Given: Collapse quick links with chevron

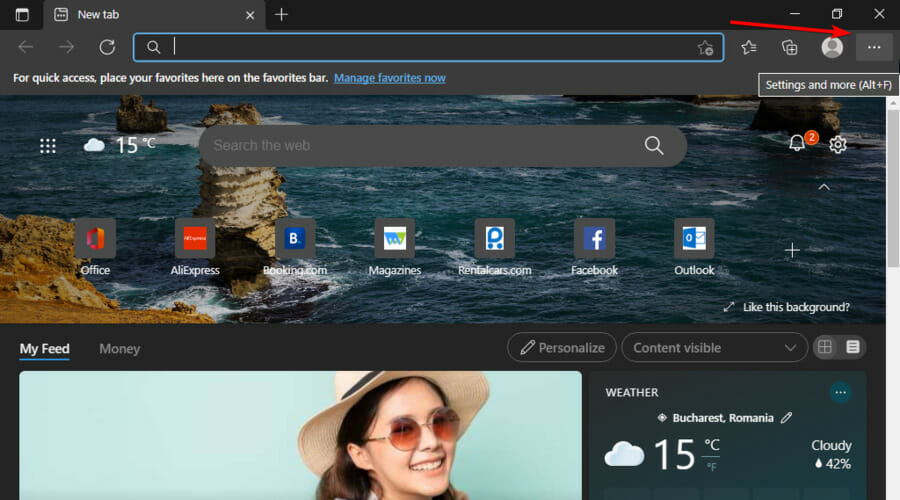Looking at the screenshot, I should (x=824, y=187).
